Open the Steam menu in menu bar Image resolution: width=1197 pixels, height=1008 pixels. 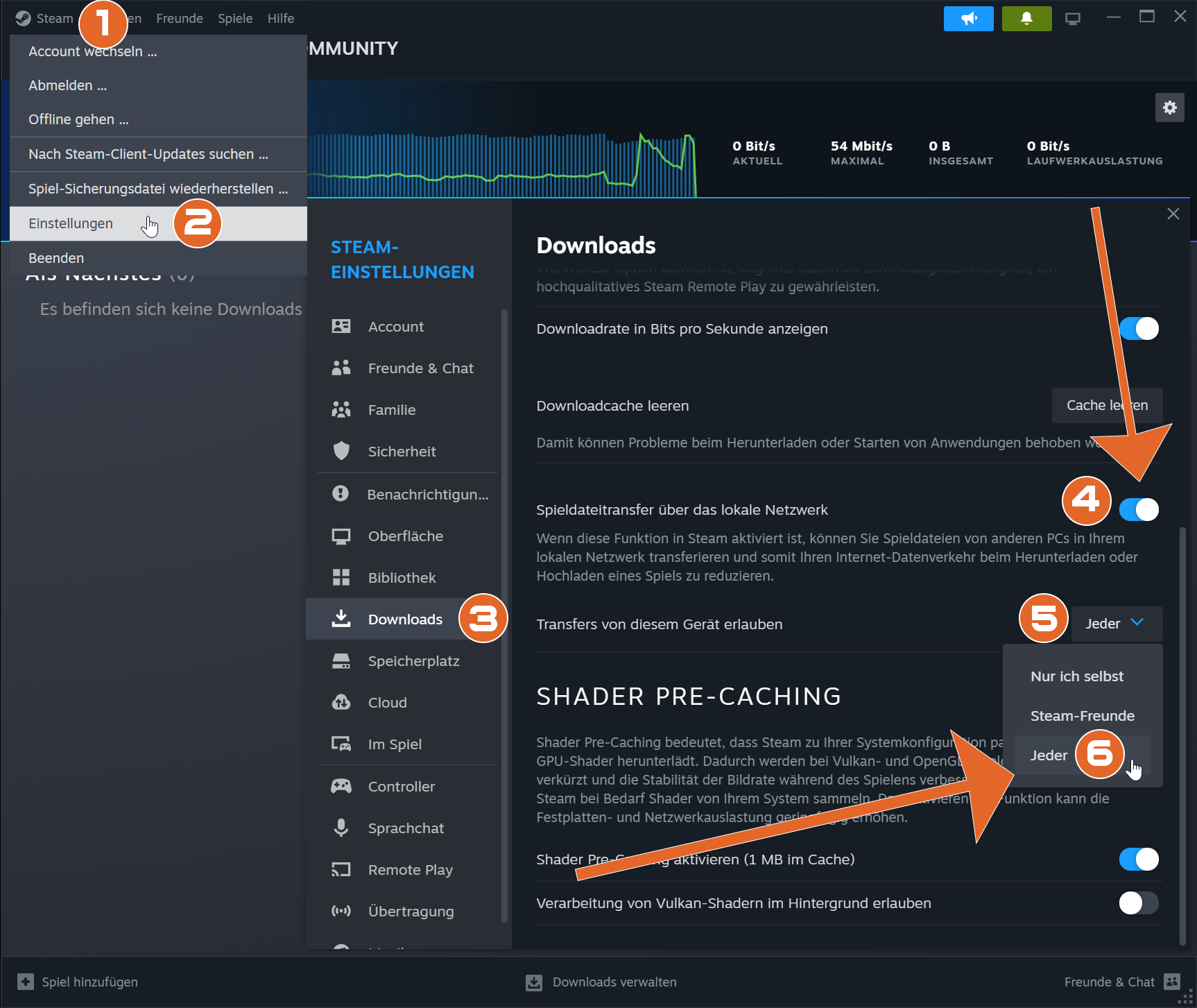[x=55, y=19]
